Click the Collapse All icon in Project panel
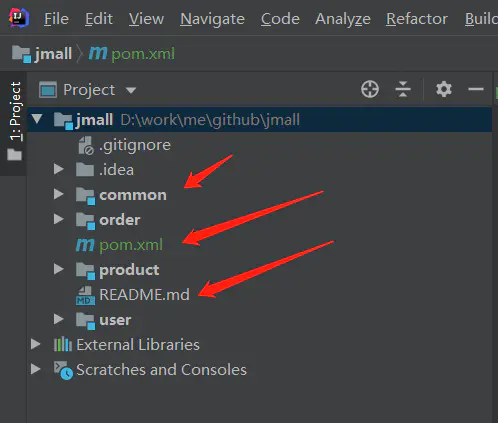The height and width of the screenshot is (423, 498). pos(403,89)
